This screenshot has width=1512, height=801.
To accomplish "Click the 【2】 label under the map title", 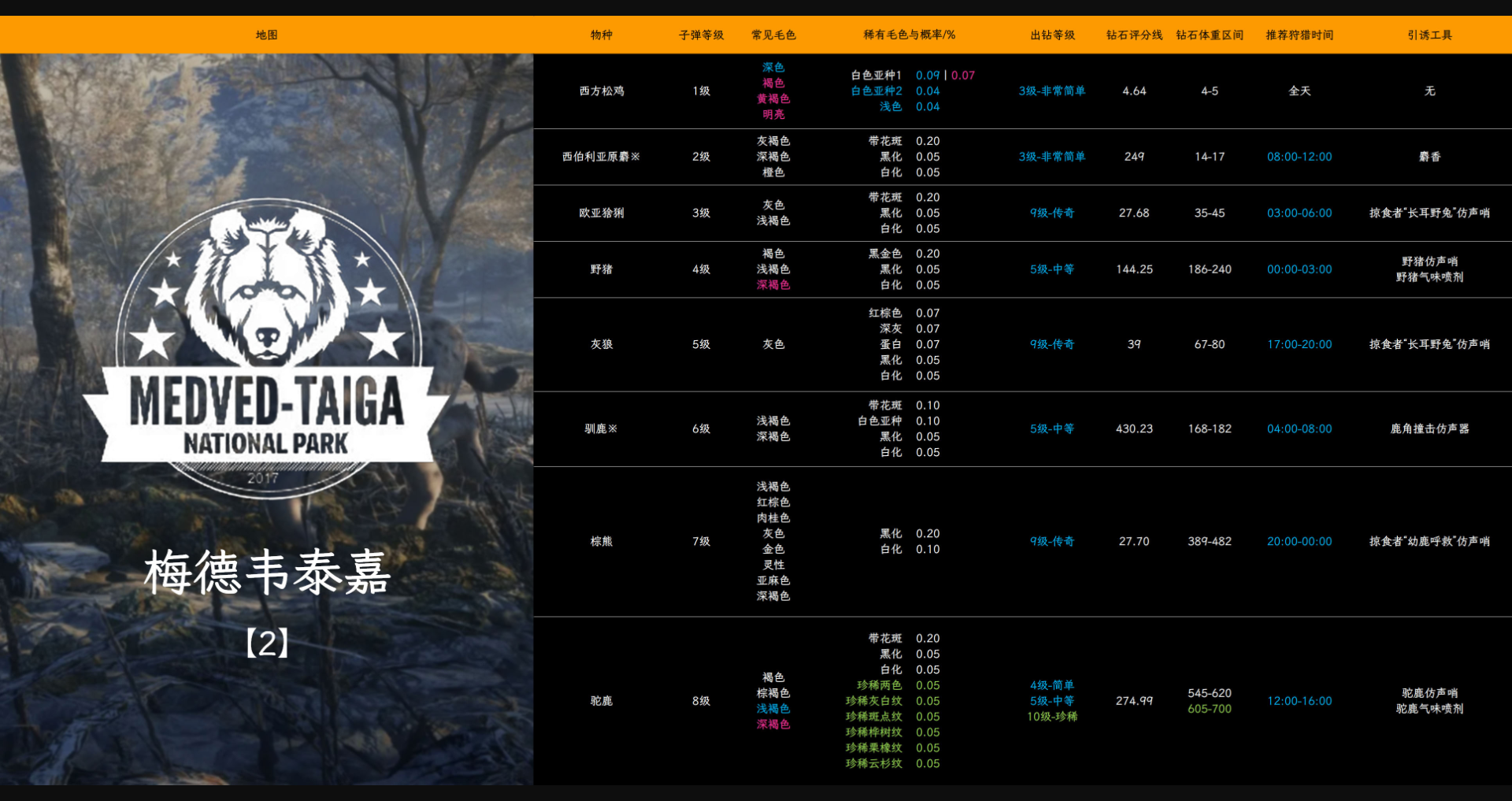I will click(267, 643).
